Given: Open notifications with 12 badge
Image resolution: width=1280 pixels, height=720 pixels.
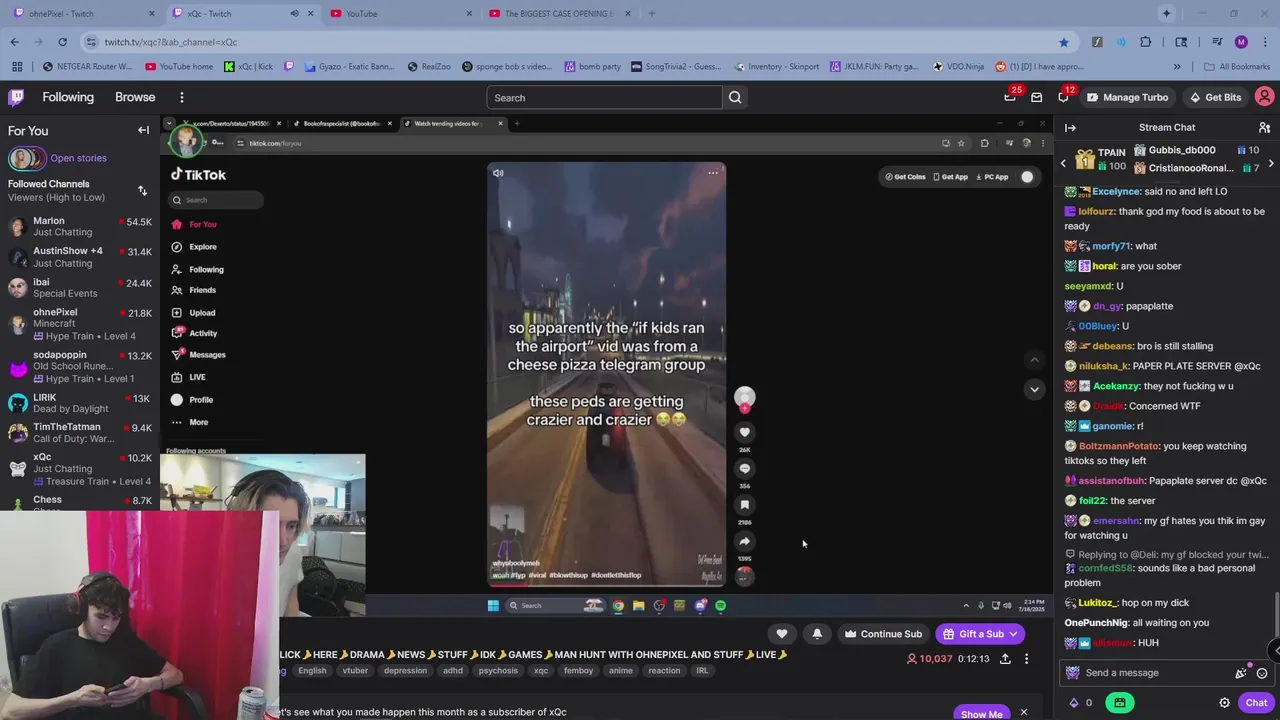Looking at the screenshot, I should (x=1063, y=97).
